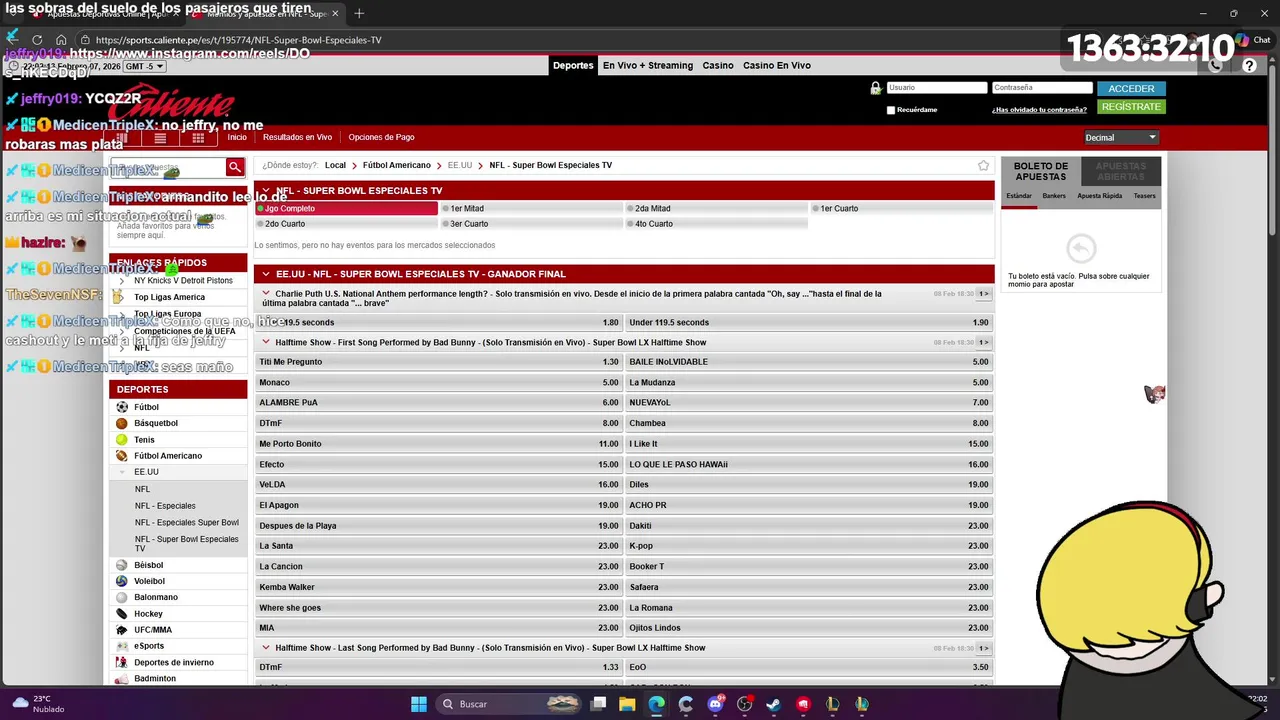
Task: Click the red search magnifier button
Action: coord(235,167)
